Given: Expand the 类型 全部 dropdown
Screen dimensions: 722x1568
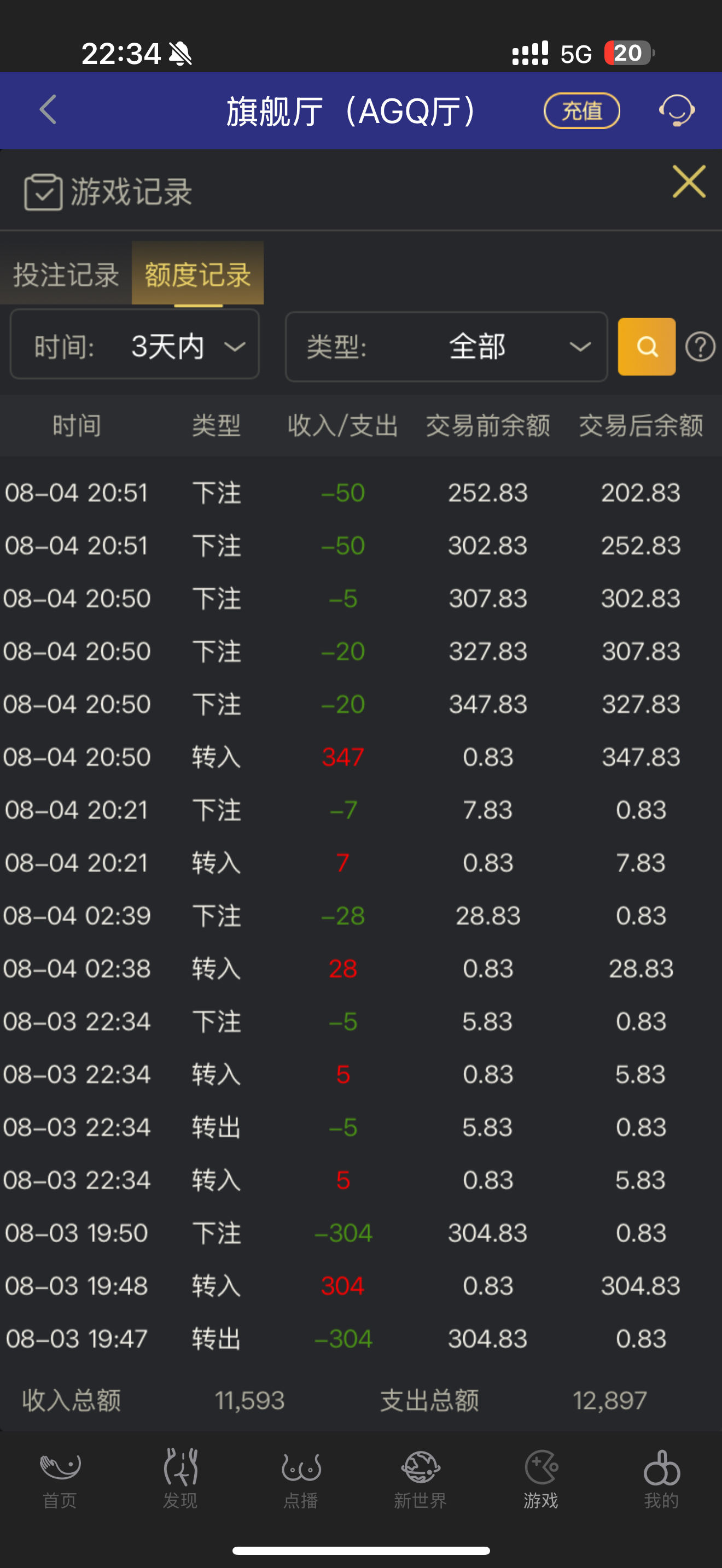Looking at the screenshot, I should coord(446,346).
